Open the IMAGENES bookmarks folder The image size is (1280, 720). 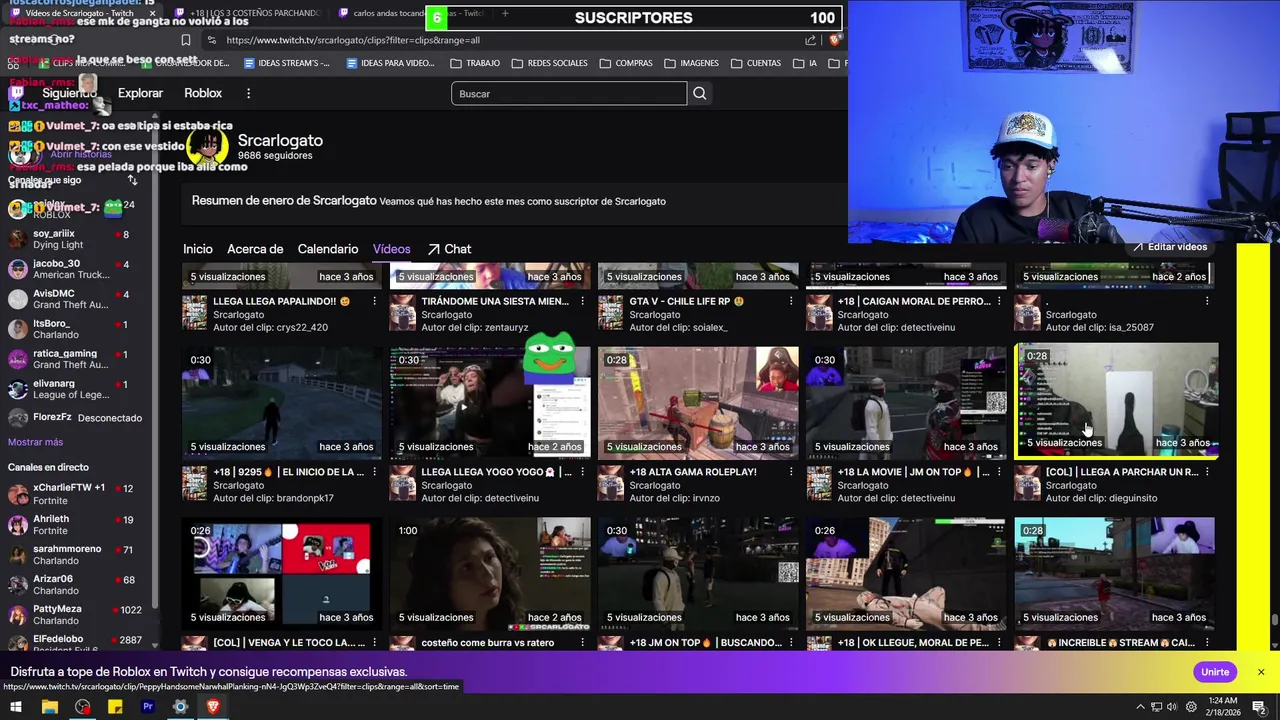[691, 63]
